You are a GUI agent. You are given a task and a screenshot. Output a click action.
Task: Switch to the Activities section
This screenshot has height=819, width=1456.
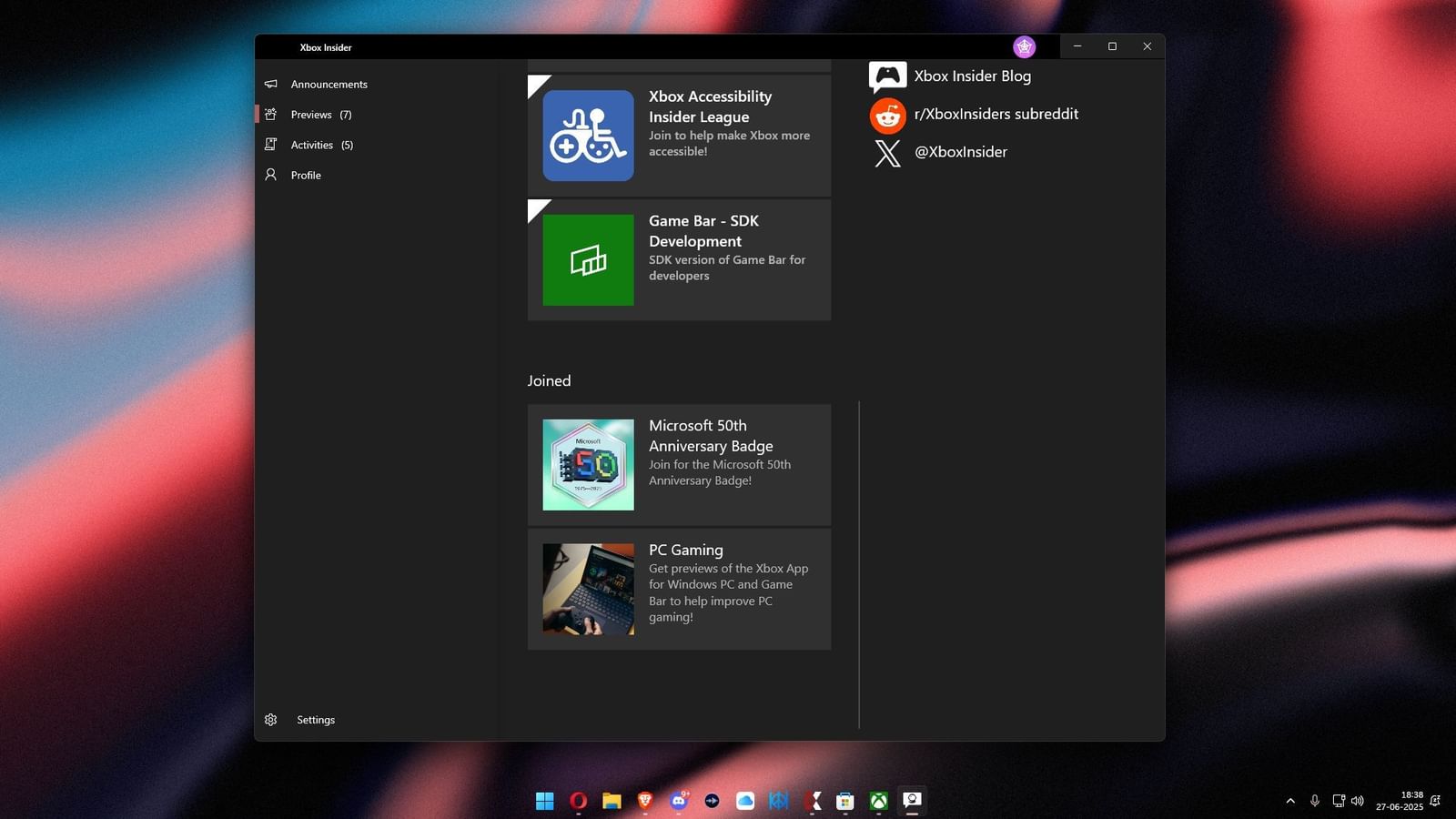pyautogui.click(x=311, y=144)
